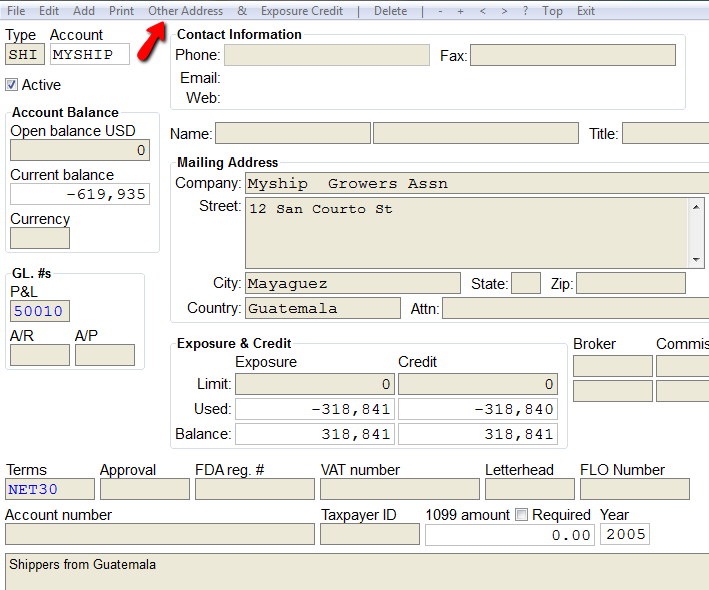The height and width of the screenshot is (590, 709).
Task: Click the Company field Myship Growers Assn
Action: 477,183
